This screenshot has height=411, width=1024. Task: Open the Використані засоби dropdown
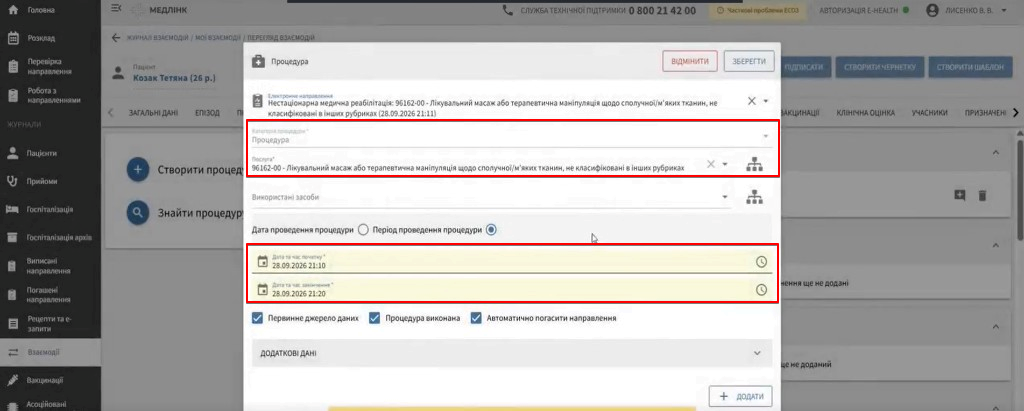click(x=491, y=197)
